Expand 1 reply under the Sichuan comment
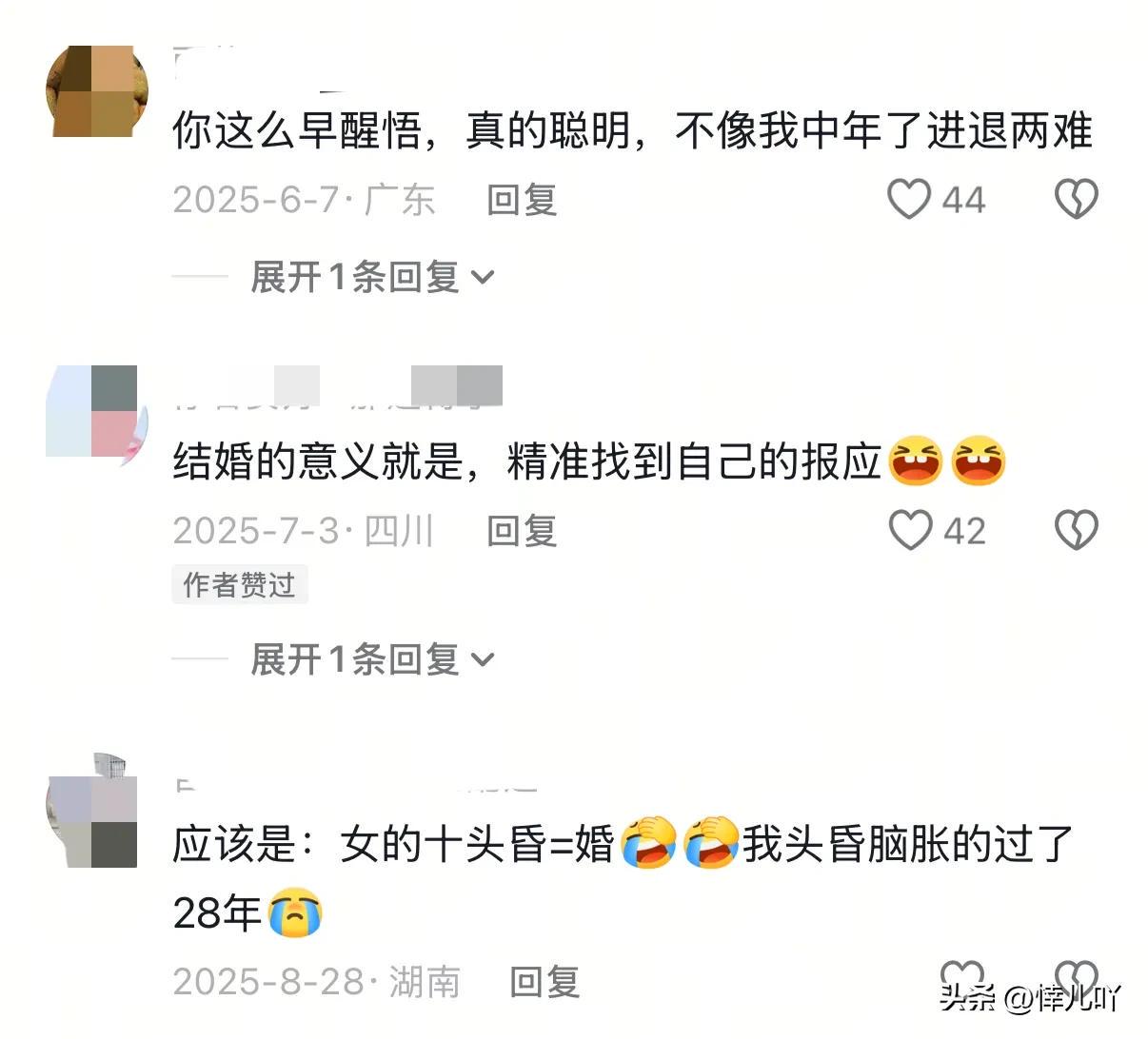The width and height of the screenshot is (1148, 1039). [x=372, y=659]
